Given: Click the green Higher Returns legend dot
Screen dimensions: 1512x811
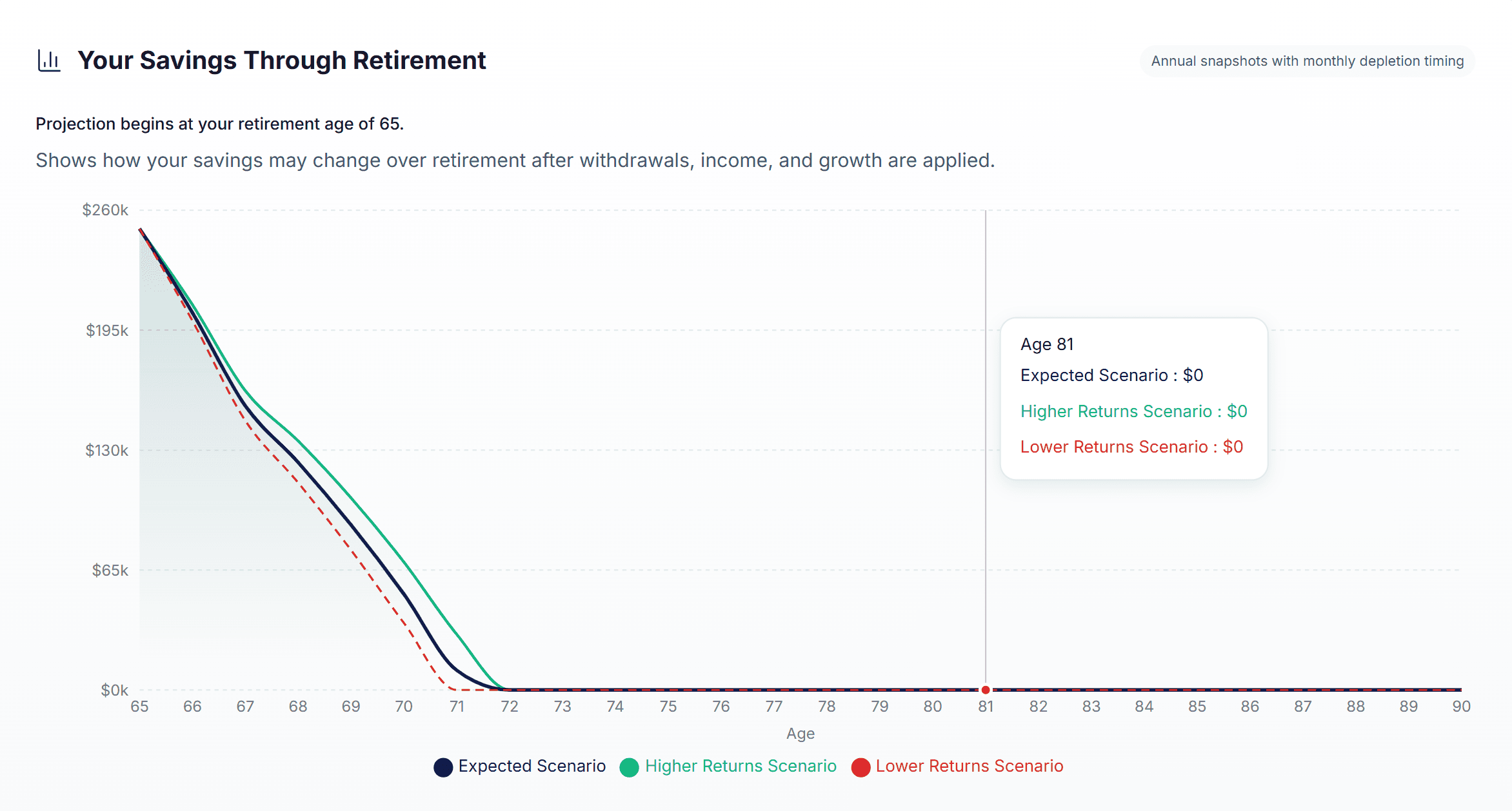Looking at the screenshot, I should point(629,767).
